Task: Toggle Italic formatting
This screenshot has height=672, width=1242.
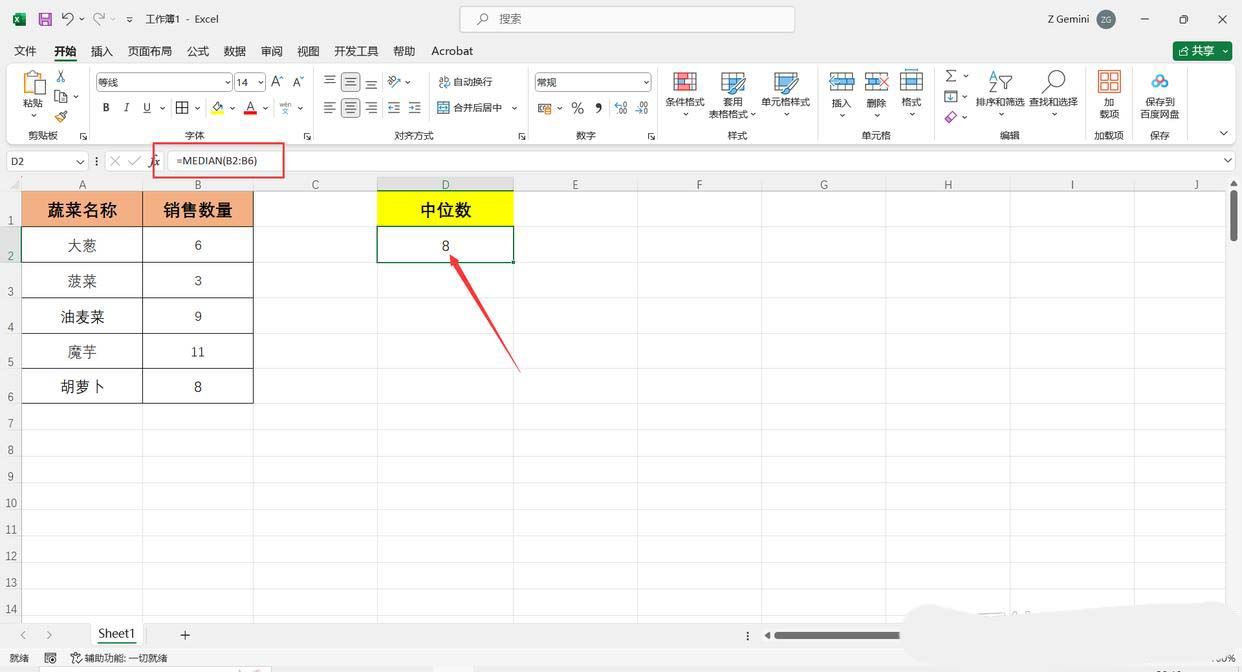Action: (126, 108)
